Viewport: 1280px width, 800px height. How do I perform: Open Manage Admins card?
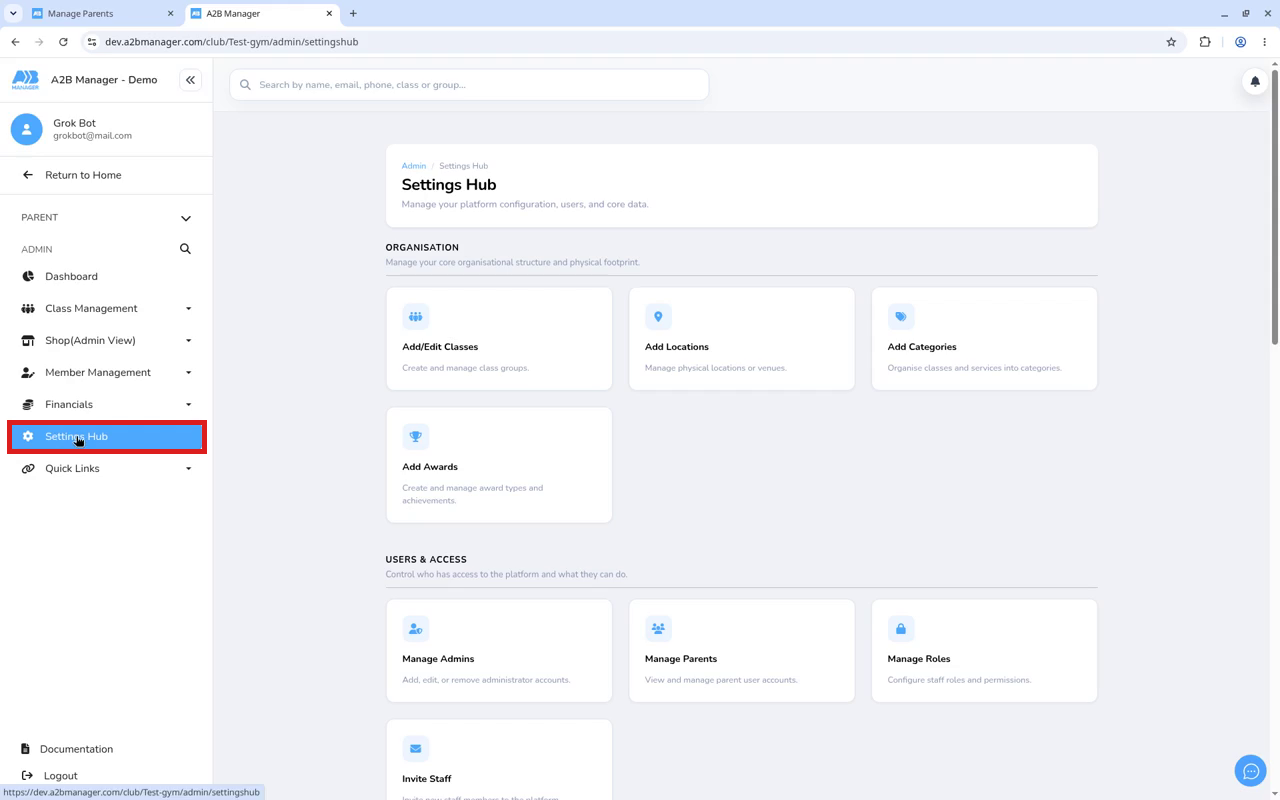[x=499, y=651]
